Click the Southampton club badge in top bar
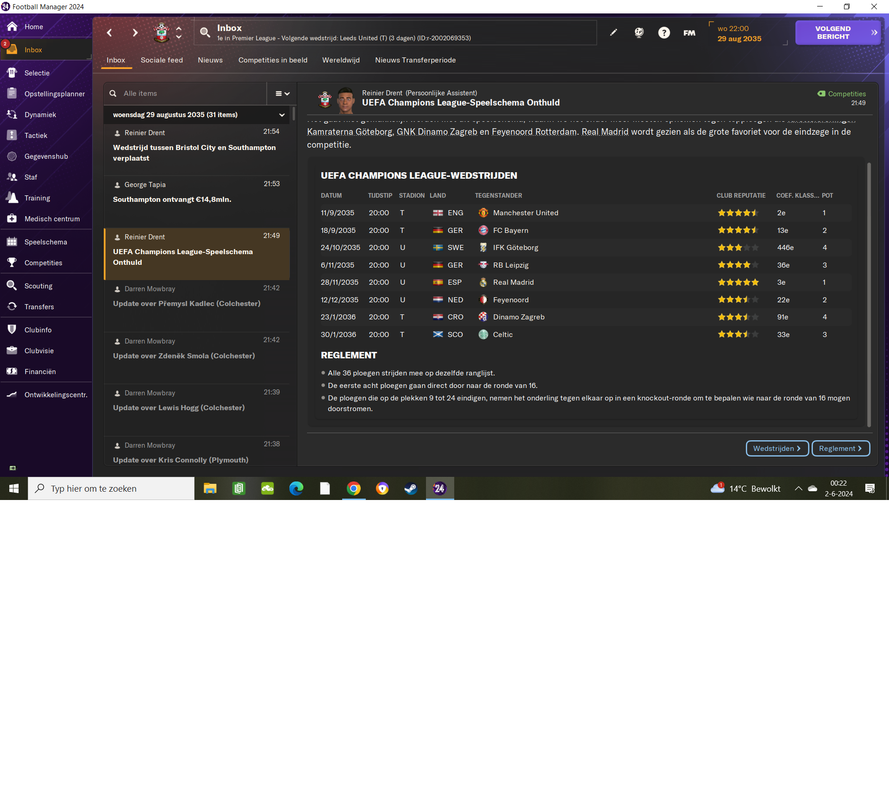 162,32
